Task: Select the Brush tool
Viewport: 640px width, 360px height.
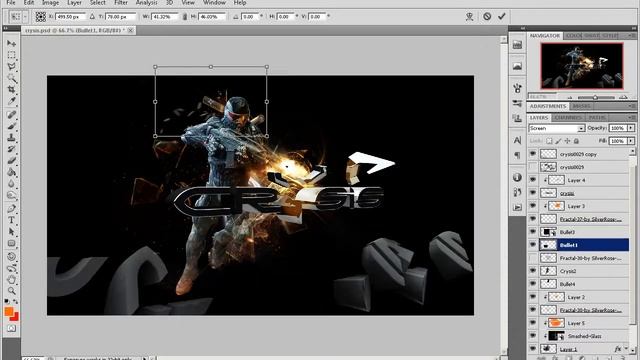Action: coord(11,126)
